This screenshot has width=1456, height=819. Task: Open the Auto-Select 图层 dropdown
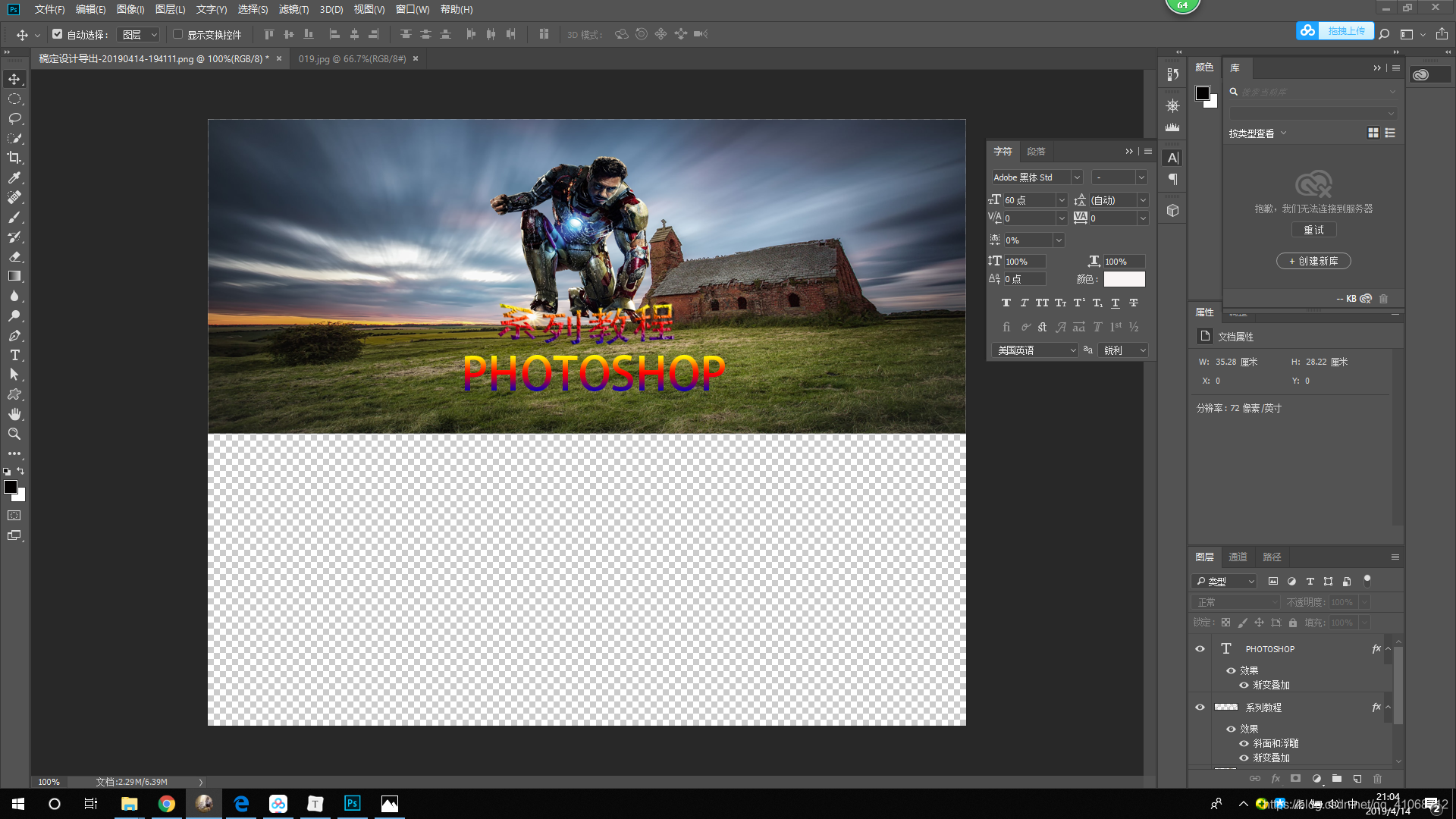tap(140, 34)
